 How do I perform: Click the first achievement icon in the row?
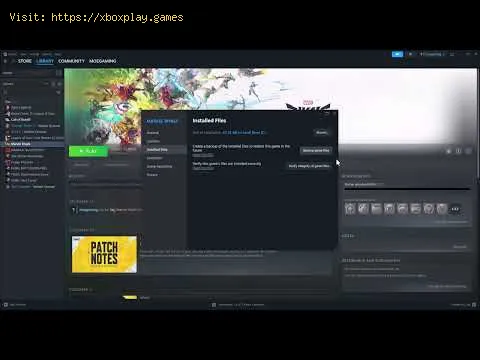click(x=350, y=209)
